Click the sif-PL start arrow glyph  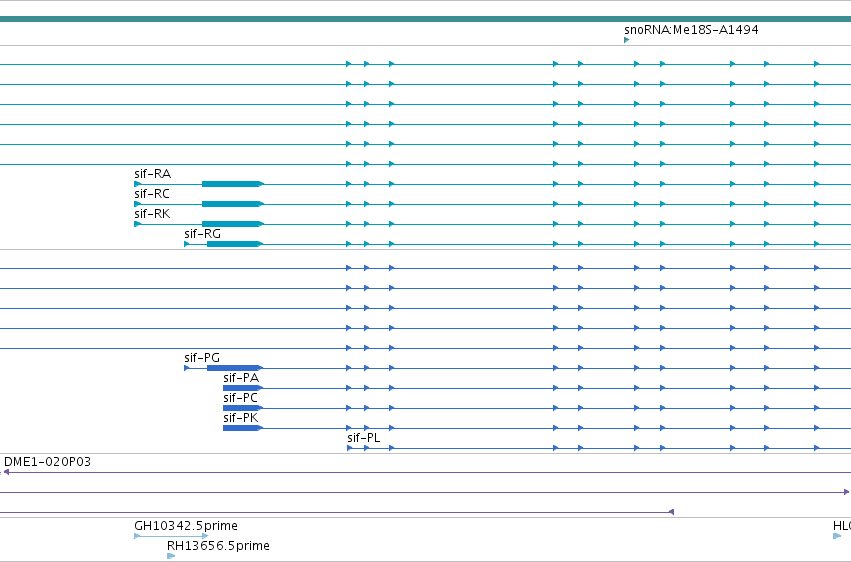[x=350, y=448]
